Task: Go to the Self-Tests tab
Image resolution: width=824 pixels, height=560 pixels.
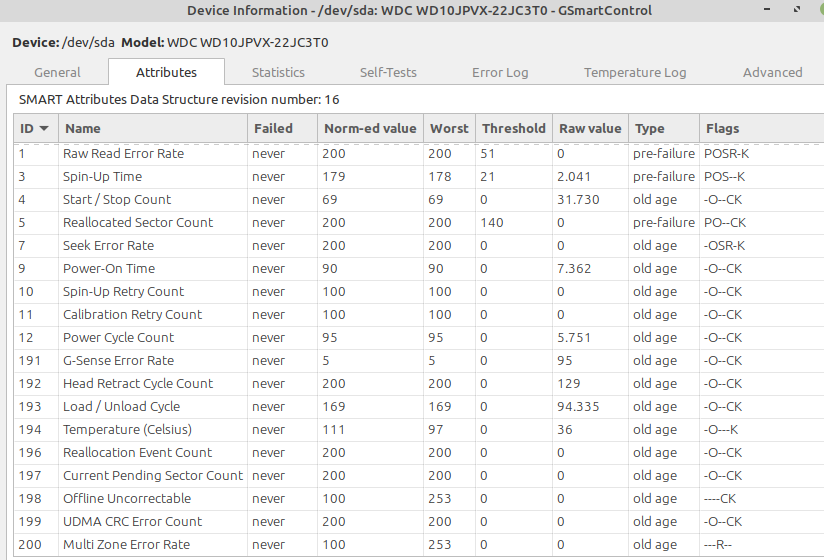Action: pyautogui.click(x=388, y=72)
